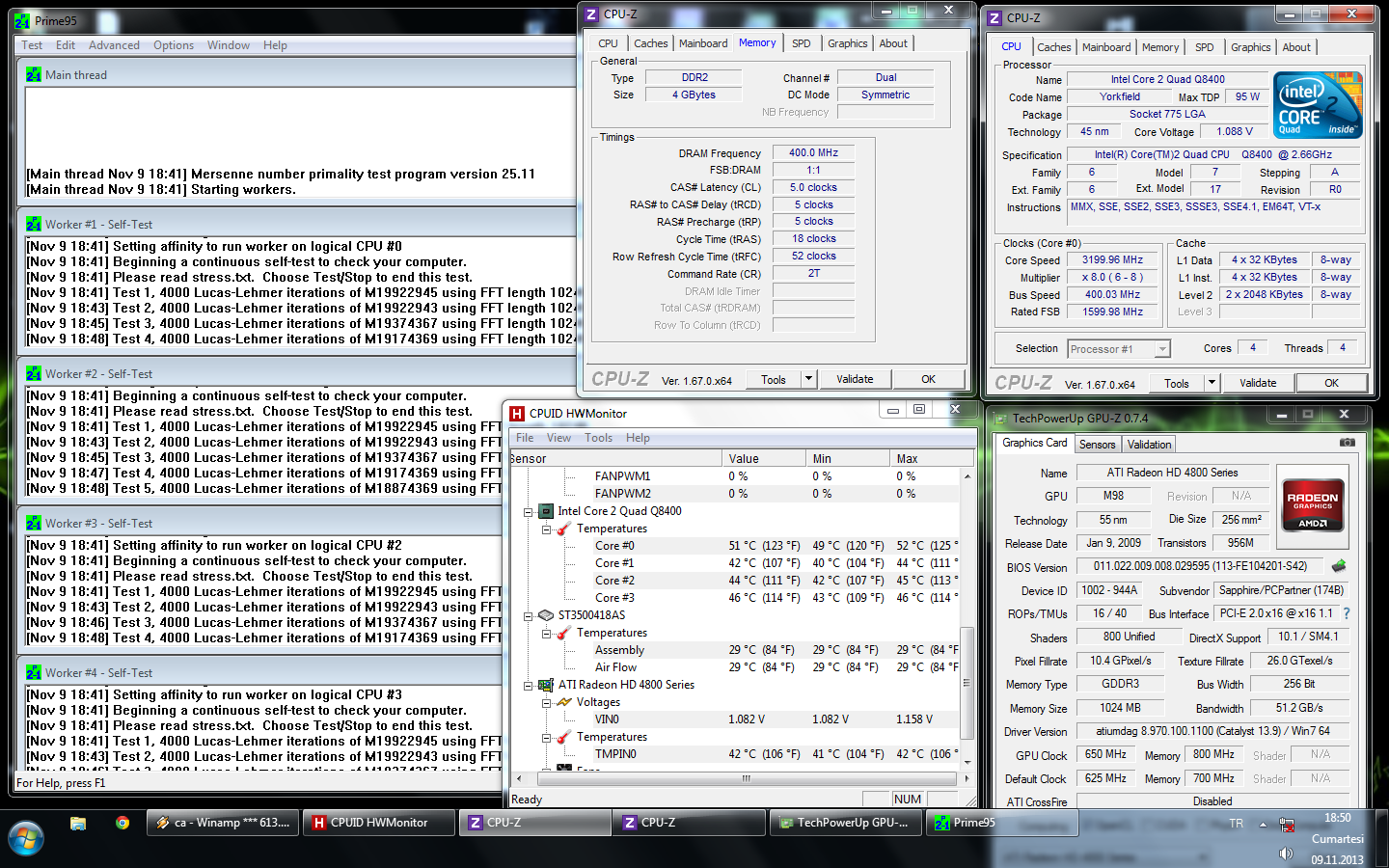
Task: Click the Bus Interface question mark in GPU-Z
Action: pos(1347,613)
